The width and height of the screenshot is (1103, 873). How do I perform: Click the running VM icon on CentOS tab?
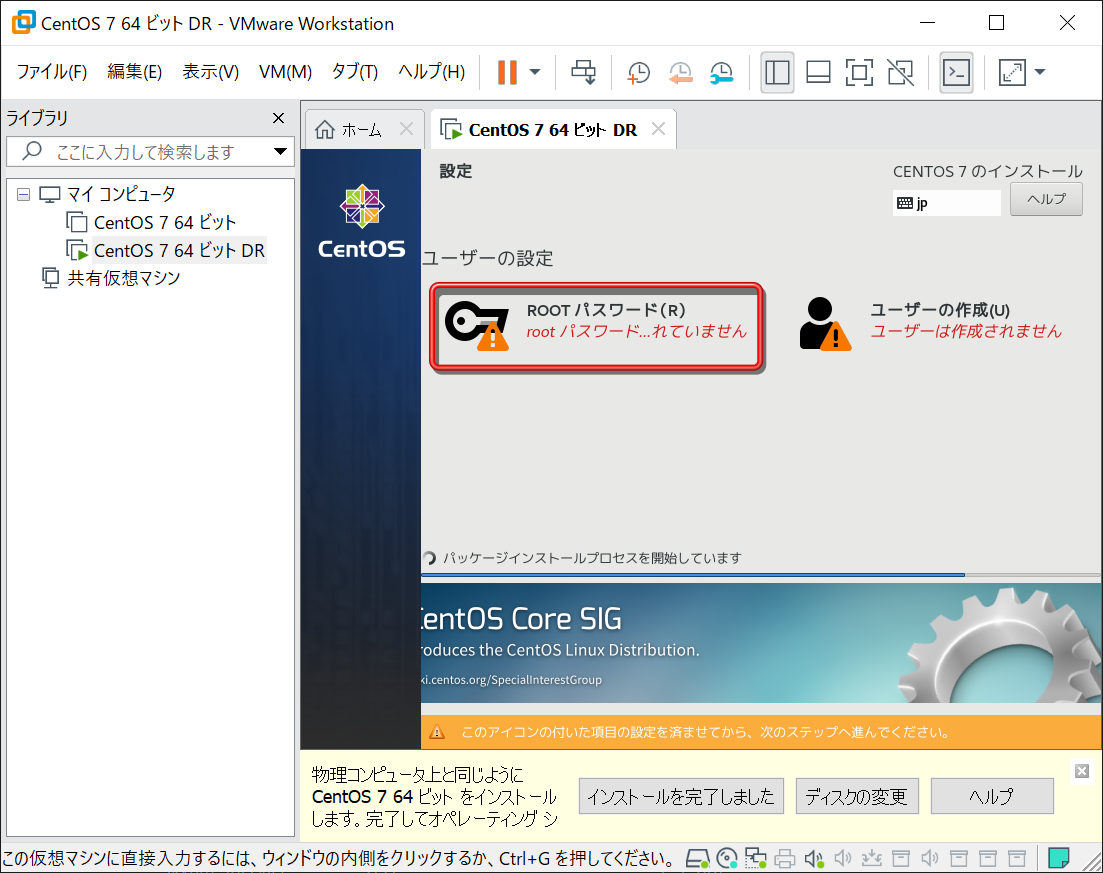[451, 129]
